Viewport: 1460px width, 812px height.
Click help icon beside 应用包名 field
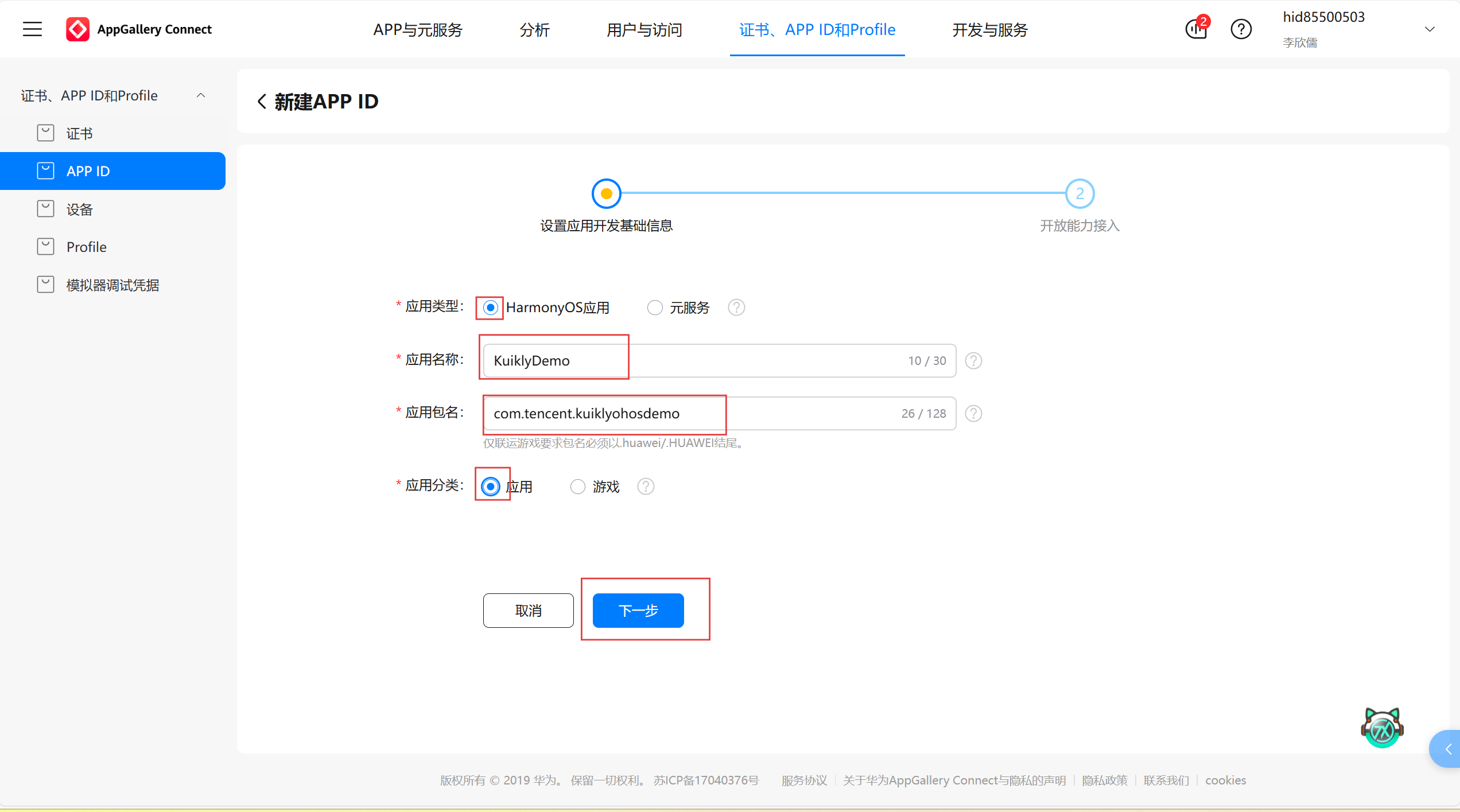(x=973, y=413)
